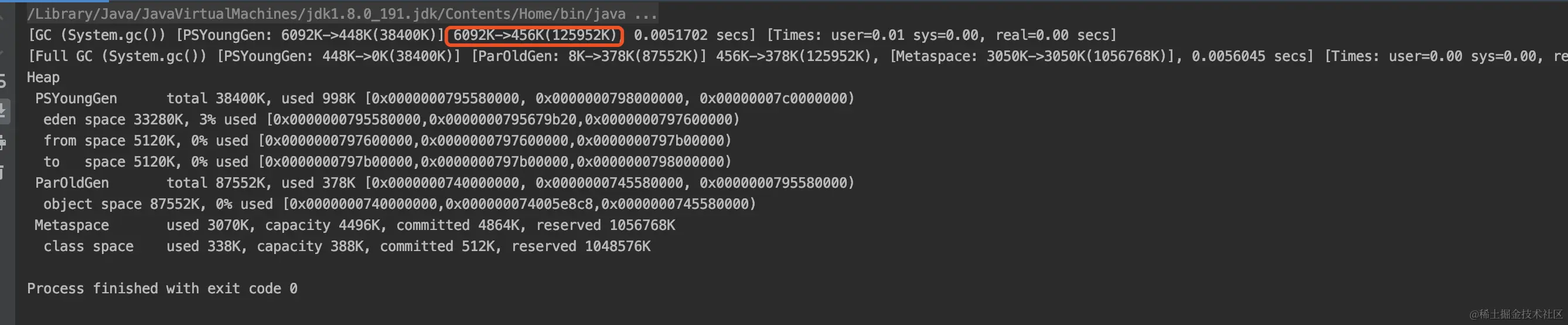Viewport: 1568px width, 325px height.
Task: Click the Metaspace used 3070K line
Action: point(355,226)
